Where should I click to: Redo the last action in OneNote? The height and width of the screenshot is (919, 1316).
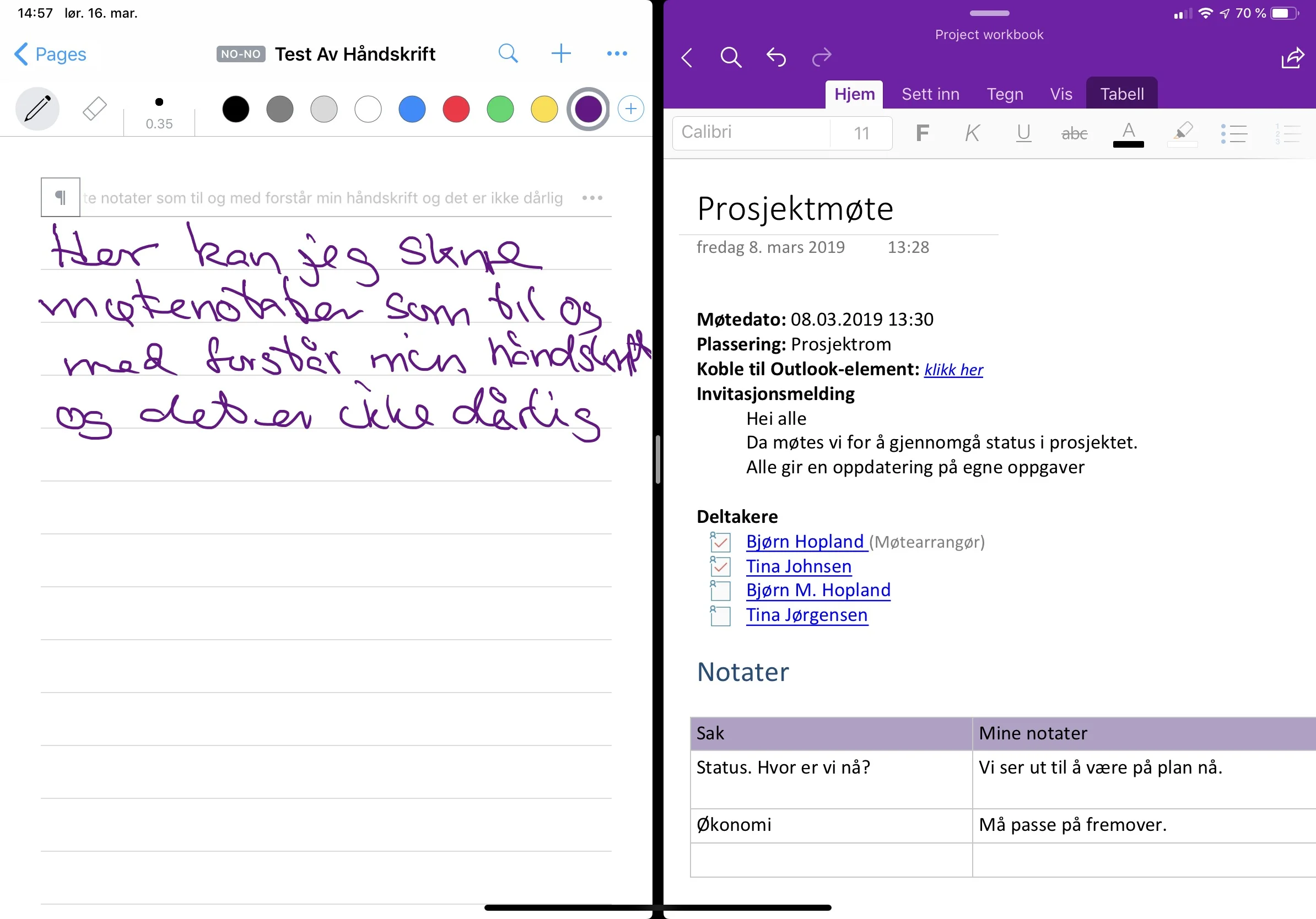[x=821, y=57]
